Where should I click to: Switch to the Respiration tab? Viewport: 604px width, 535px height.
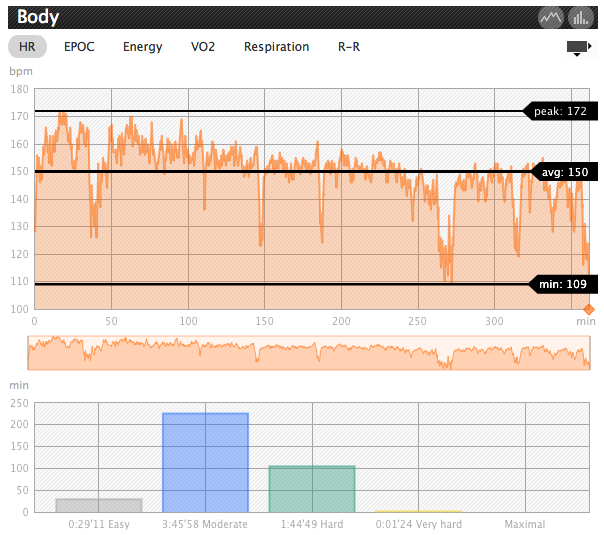click(x=276, y=47)
